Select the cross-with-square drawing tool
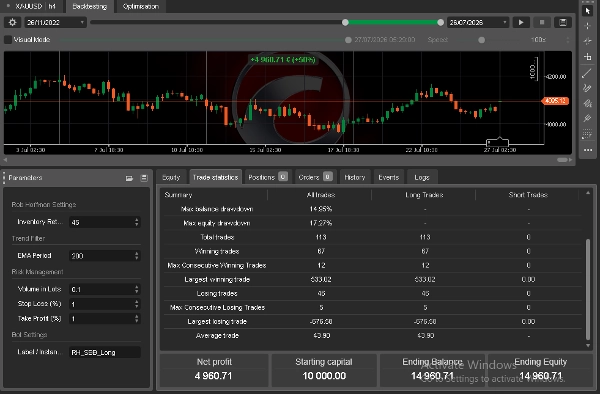Screen dimensions: 600x394 [x=588, y=57]
